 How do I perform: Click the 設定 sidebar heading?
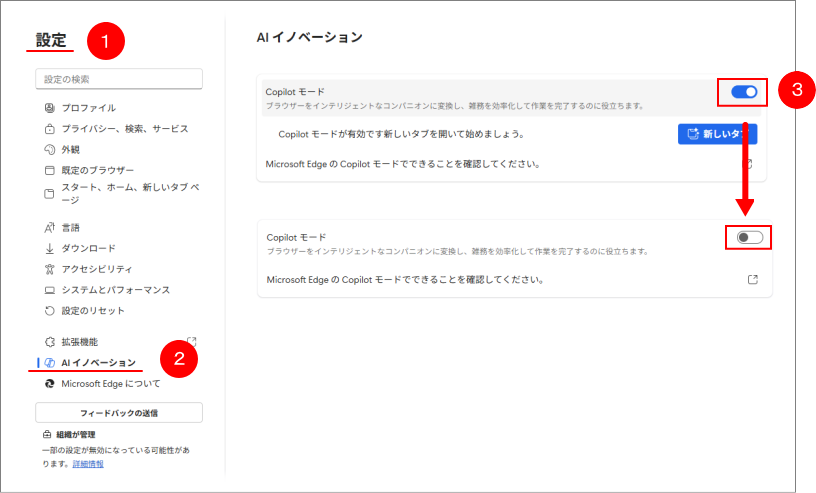pos(51,40)
